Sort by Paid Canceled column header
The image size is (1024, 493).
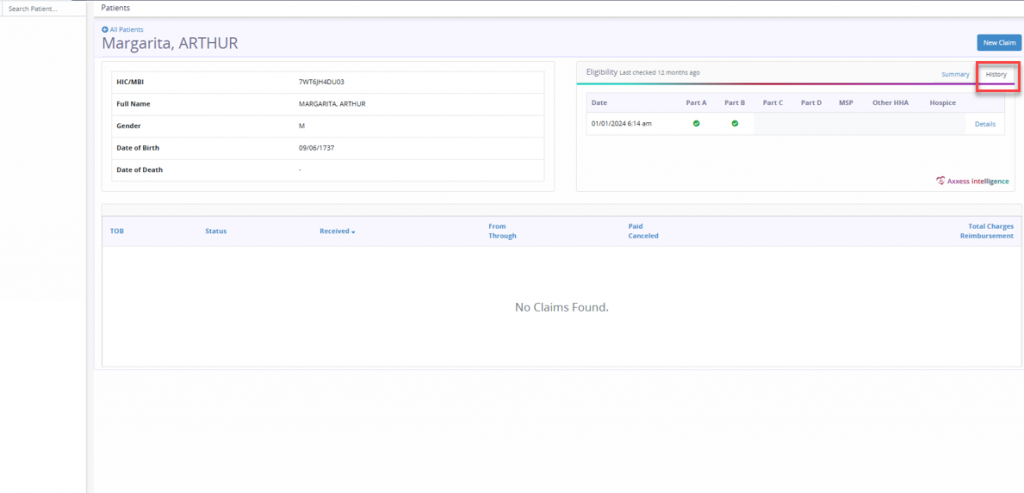point(643,231)
